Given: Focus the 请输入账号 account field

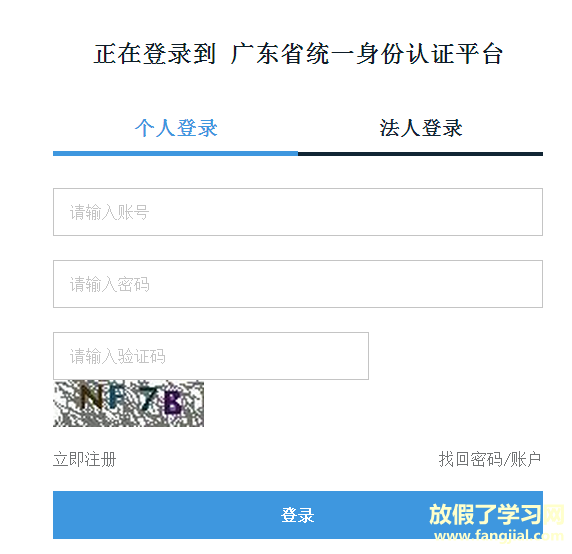Looking at the screenshot, I should [298, 212].
